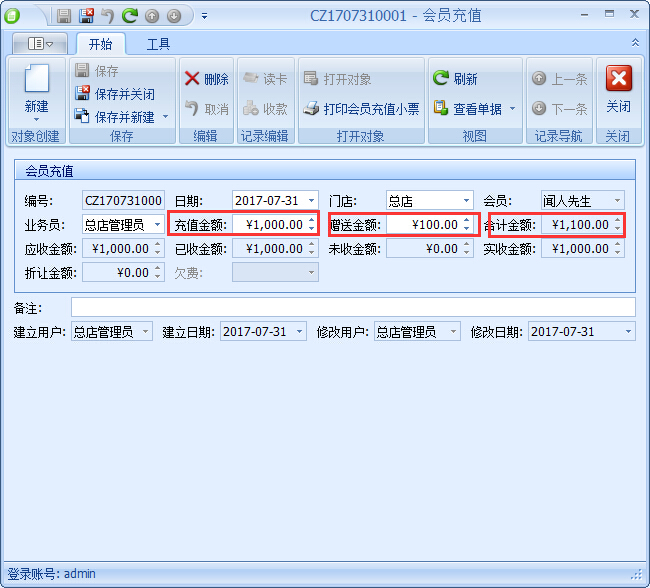Click the undo arrow in quick access toolbar
This screenshot has width=650, height=588.
[107, 16]
